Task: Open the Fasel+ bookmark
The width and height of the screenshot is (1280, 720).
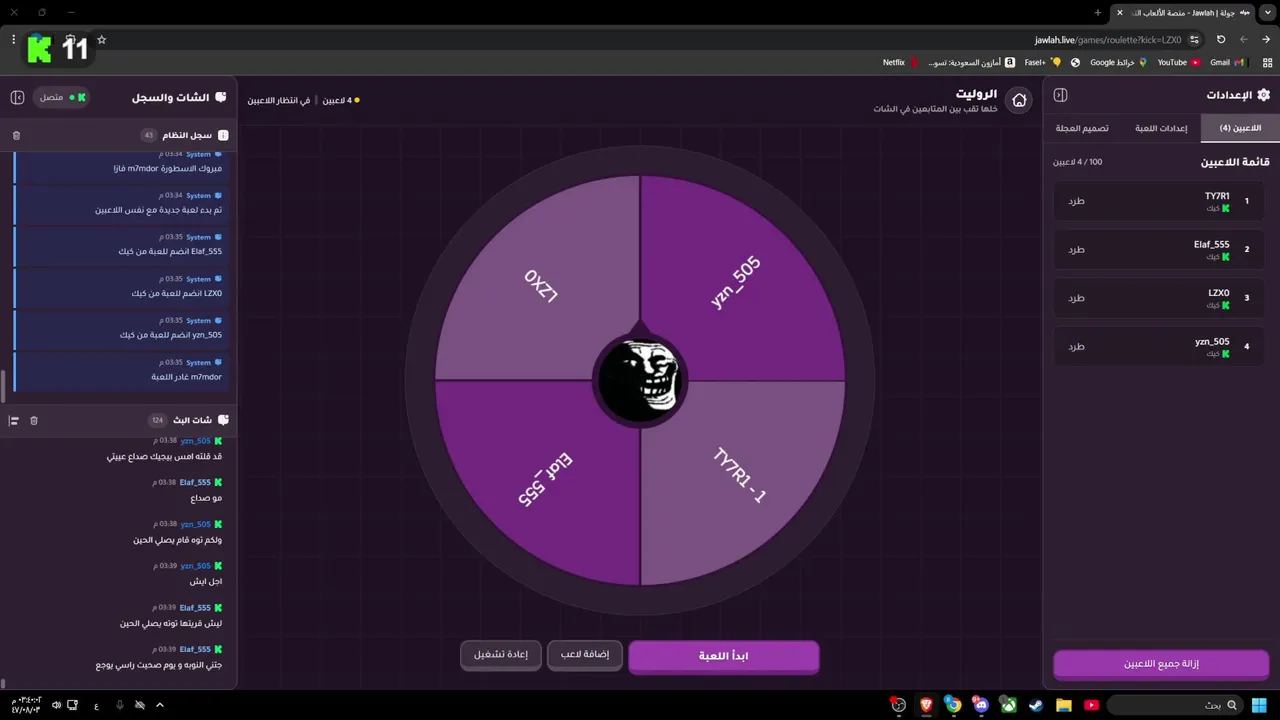Action: [x=1042, y=62]
